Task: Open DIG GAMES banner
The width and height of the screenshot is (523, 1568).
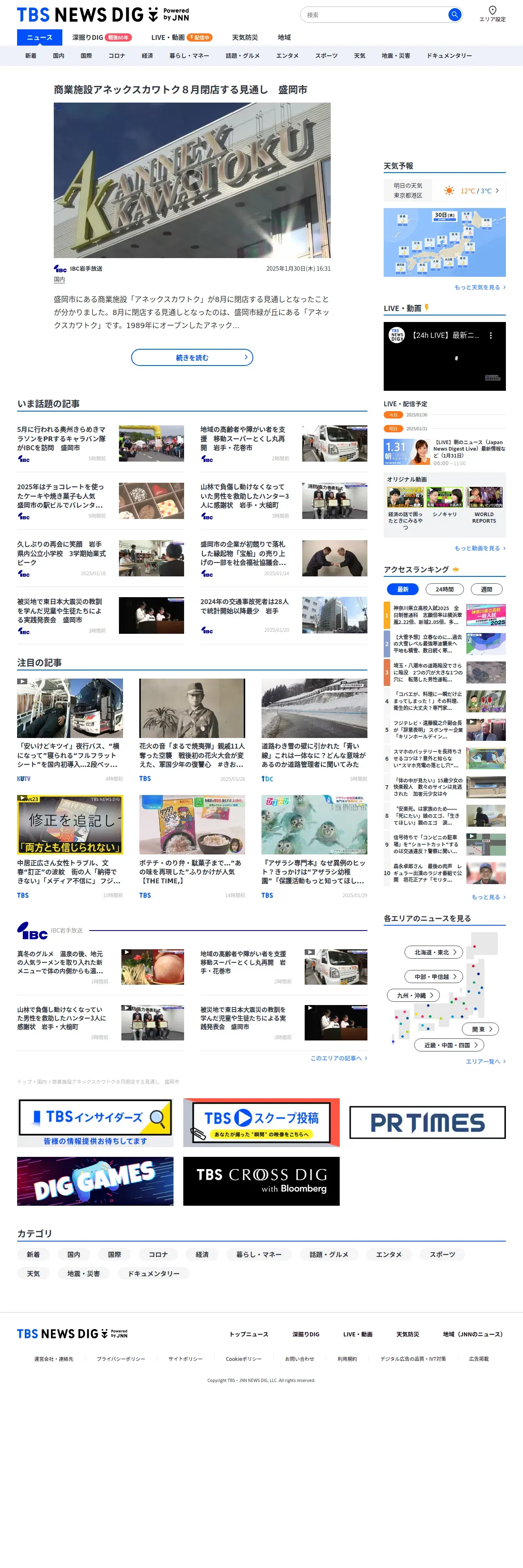Action: (95, 1181)
